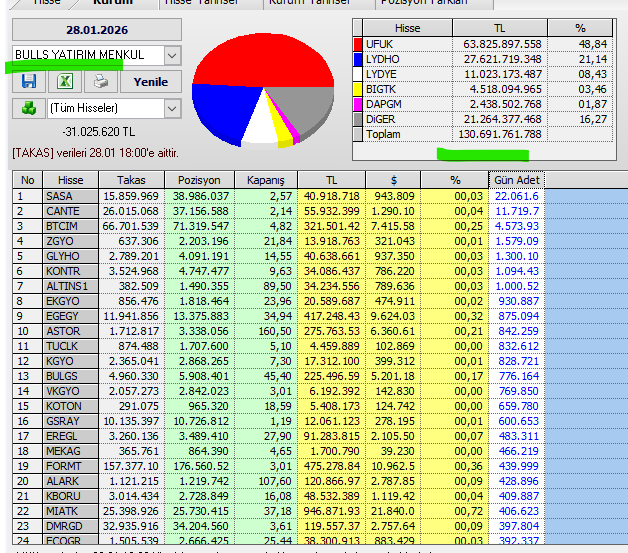
Task: Select the KONTR stock cell
Action: click(70, 271)
